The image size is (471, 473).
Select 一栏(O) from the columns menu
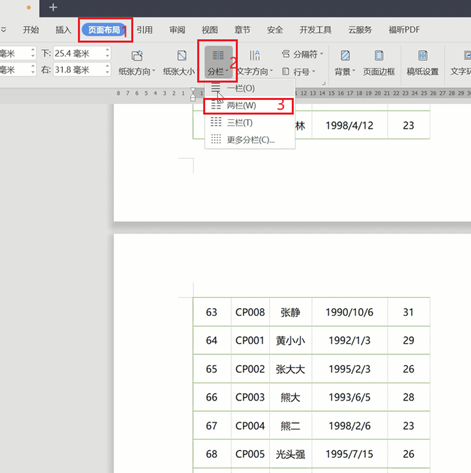point(250,88)
